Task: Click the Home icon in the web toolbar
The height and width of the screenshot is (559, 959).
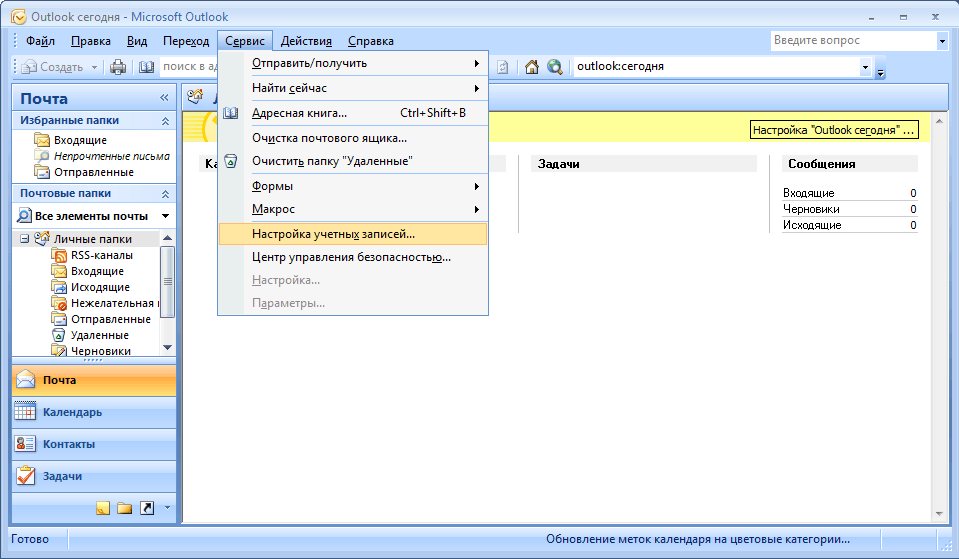Action: pos(532,67)
